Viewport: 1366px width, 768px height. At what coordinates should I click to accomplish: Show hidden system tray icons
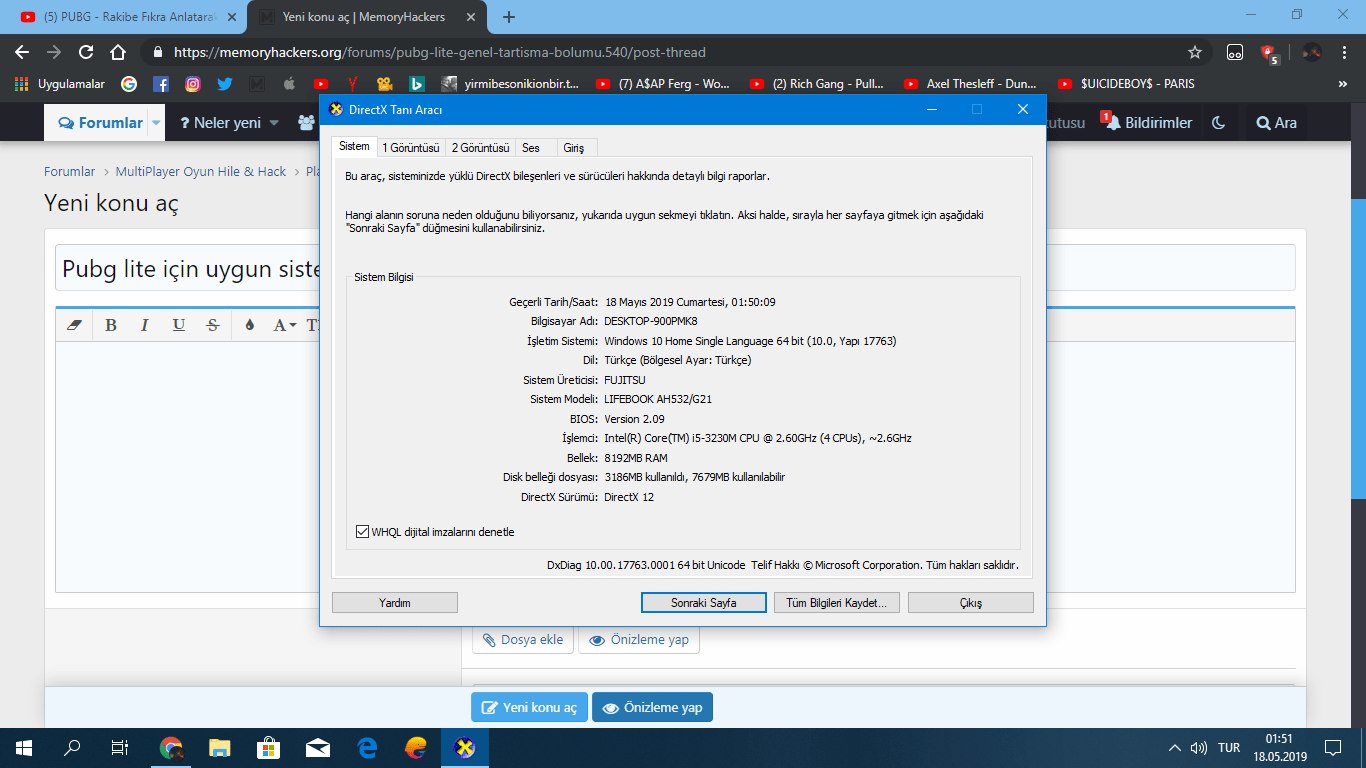[x=1175, y=748]
